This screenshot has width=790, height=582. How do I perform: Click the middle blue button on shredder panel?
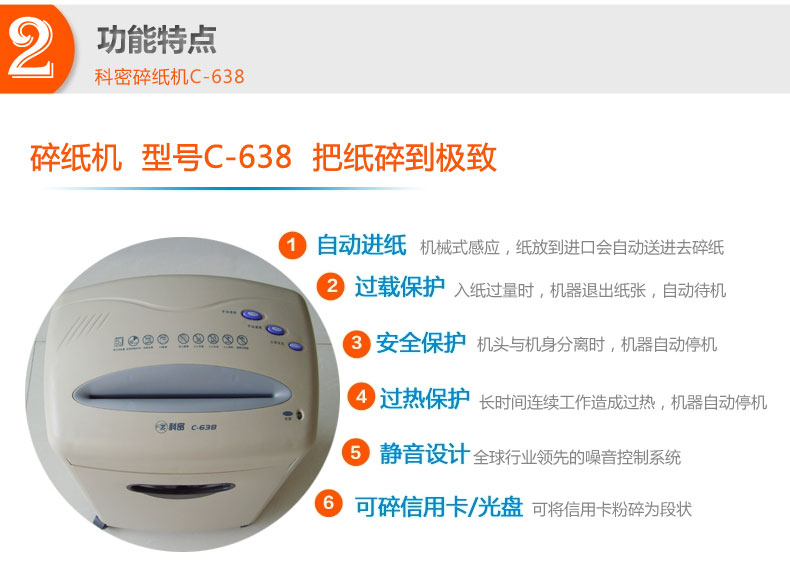point(275,331)
